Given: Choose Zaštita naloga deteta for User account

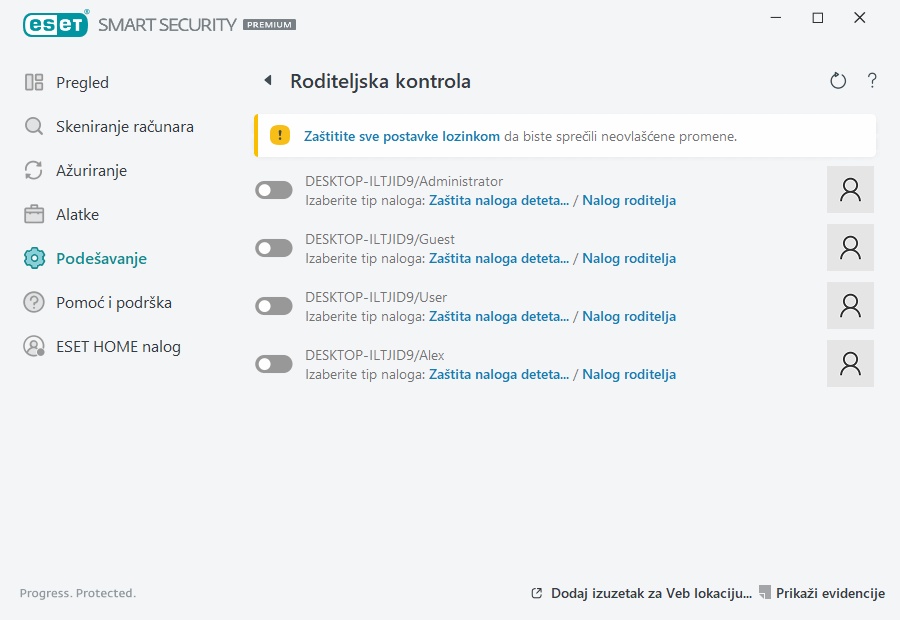Looking at the screenshot, I should click(x=499, y=317).
